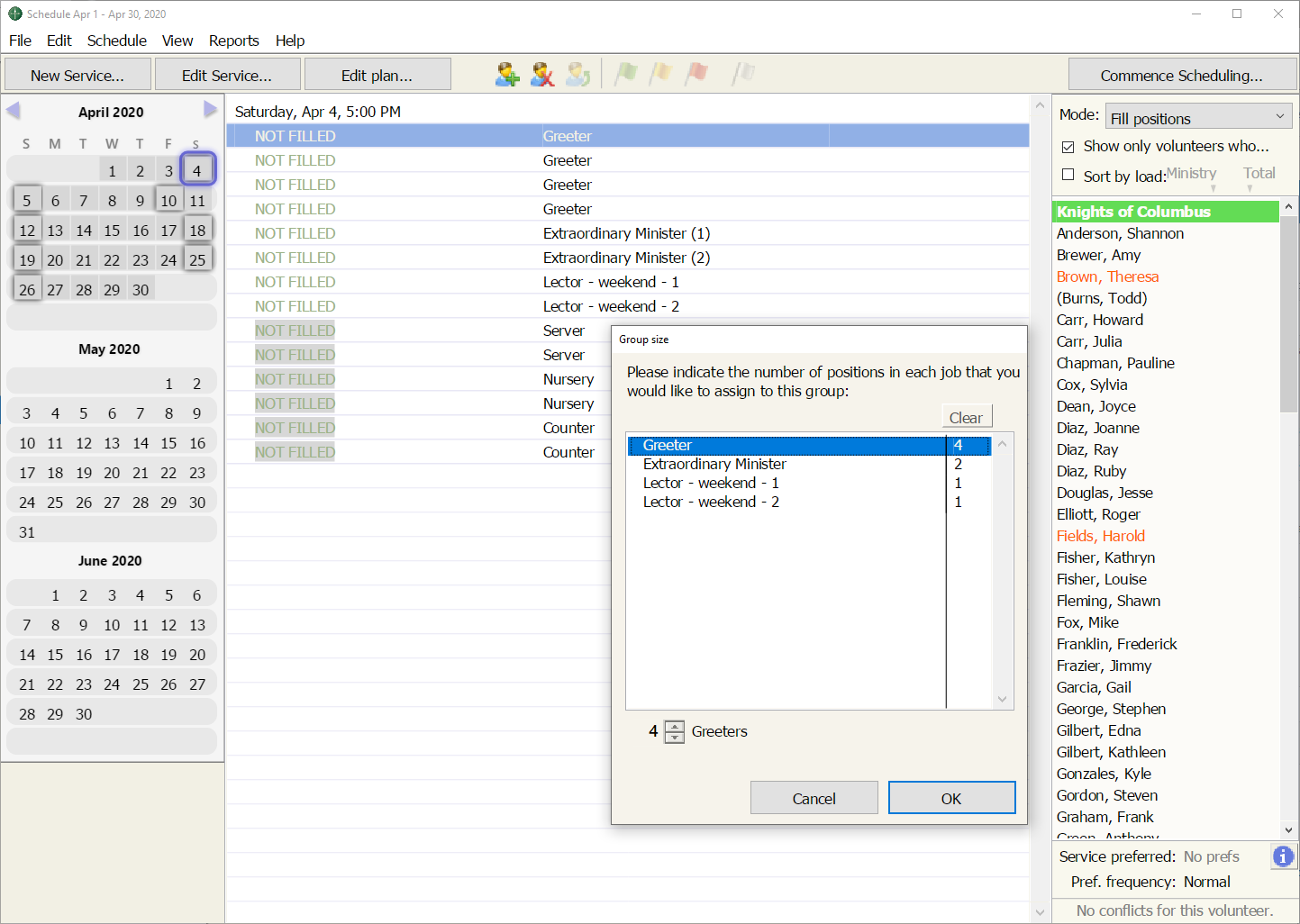Select Extraordinary Minister row in group list
Image resolution: width=1300 pixels, height=924 pixels.
click(x=714, y=464)
